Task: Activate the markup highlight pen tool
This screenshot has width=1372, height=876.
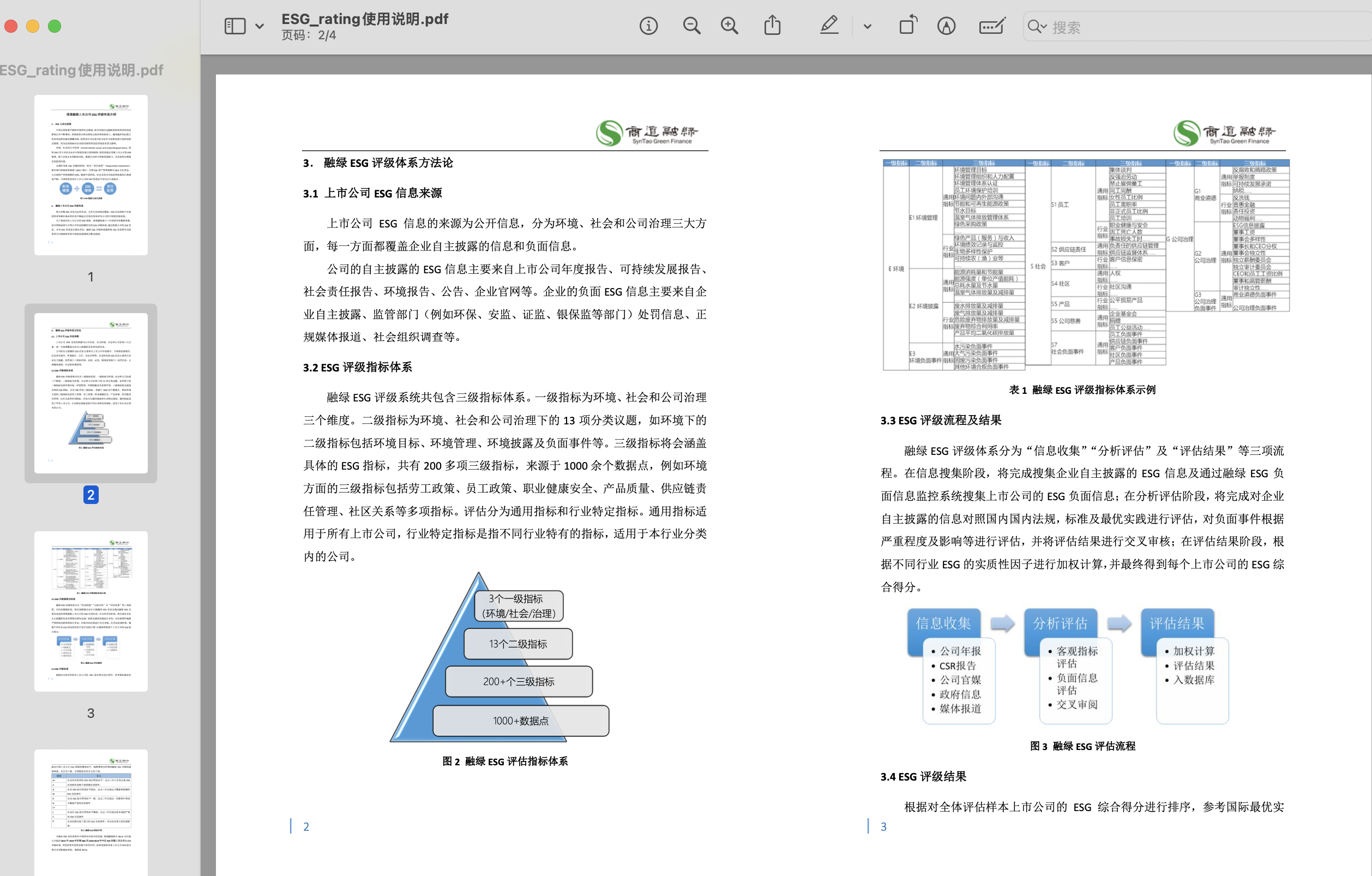Action: point(829,26)
